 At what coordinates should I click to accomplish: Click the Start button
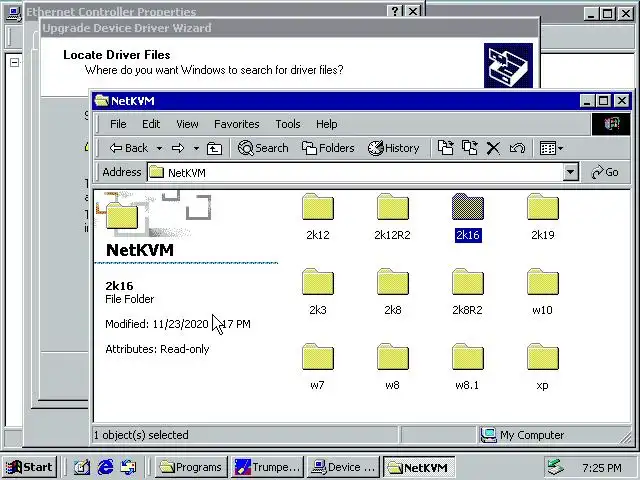pos(29,467)
